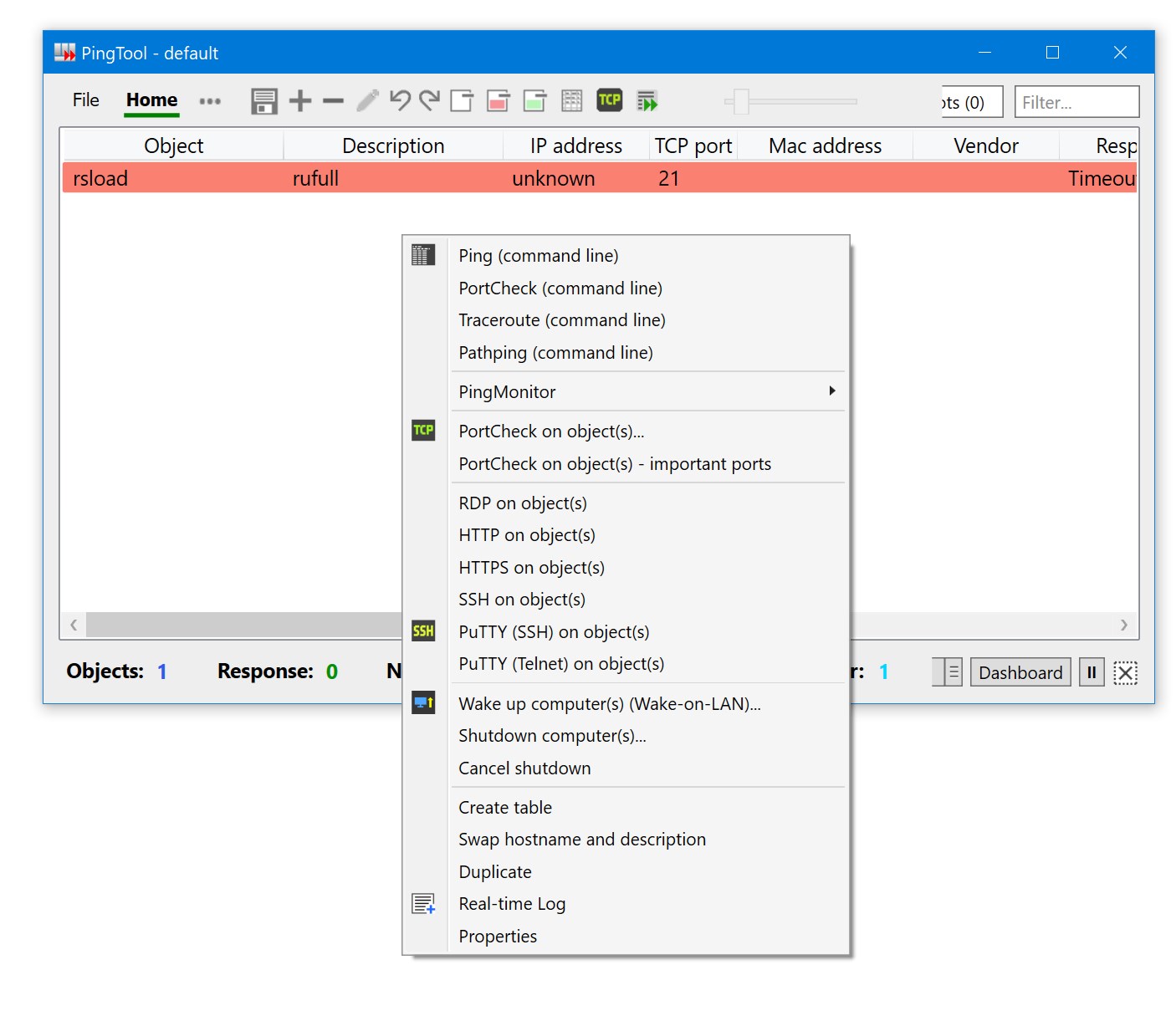This screenshot has width=1176, height=1016.
Task: Select Traceroute (command line) from the context menu
Action: coord(561,319)
